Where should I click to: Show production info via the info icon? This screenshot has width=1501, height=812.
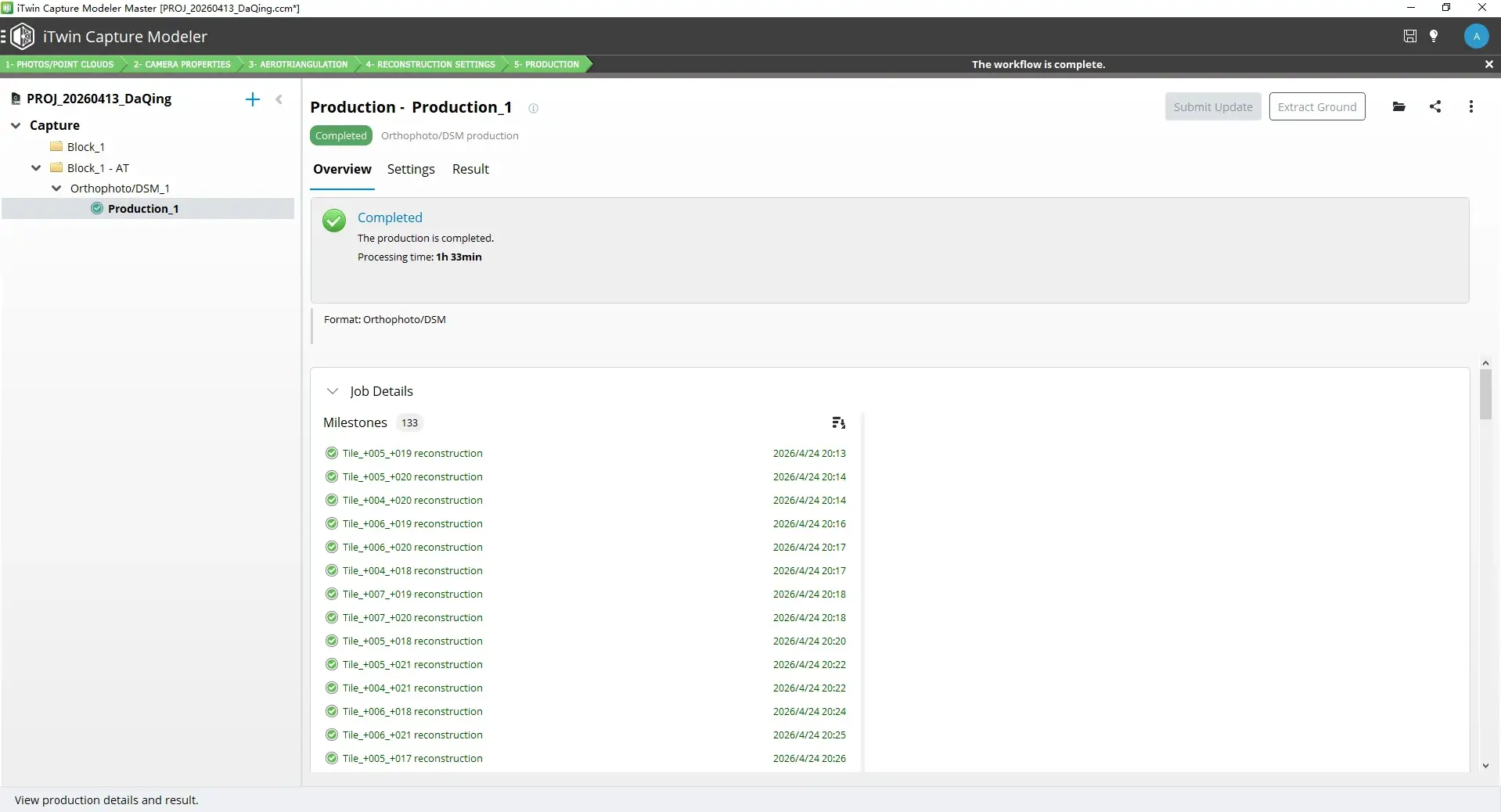coord(533,108)
